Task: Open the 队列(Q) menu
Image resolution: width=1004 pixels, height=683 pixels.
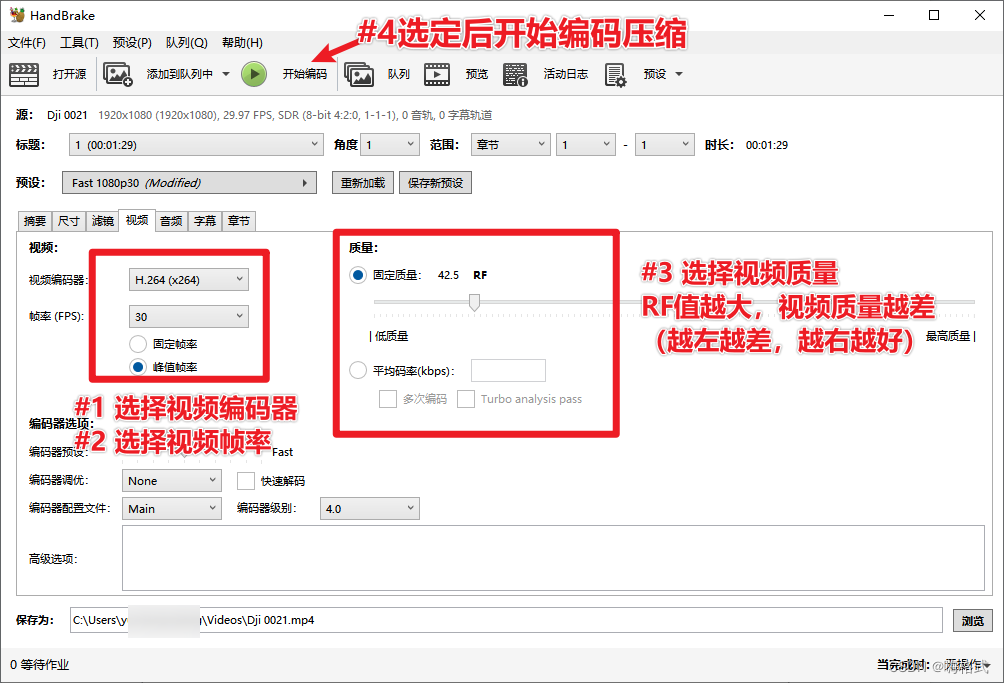Action: pyautogui.click(x=186, y=42)
